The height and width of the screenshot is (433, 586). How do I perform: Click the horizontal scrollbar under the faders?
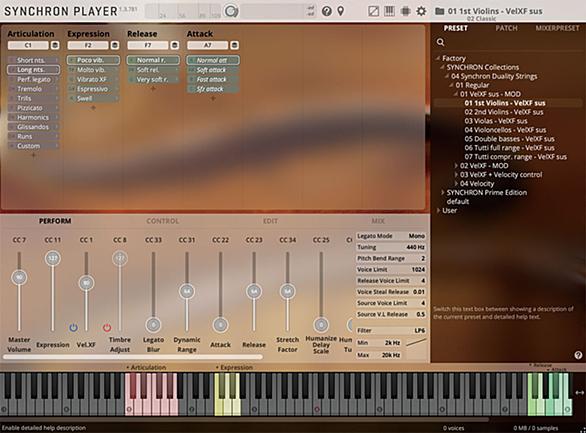pyautogui.click(x=133, y=357)
